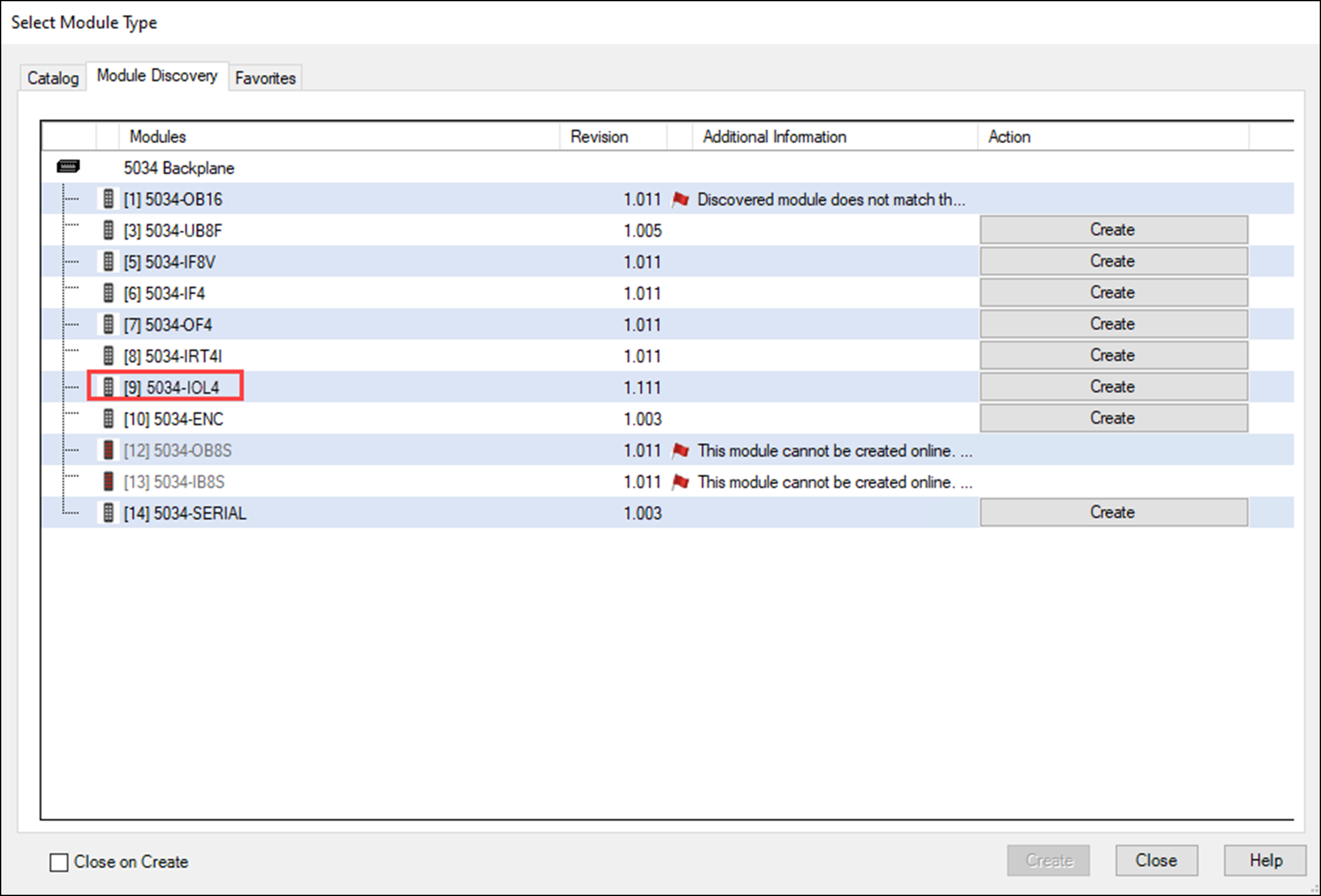
Task: Click Create for the 5034-IF8V module
Action: tap(1113, 261)
